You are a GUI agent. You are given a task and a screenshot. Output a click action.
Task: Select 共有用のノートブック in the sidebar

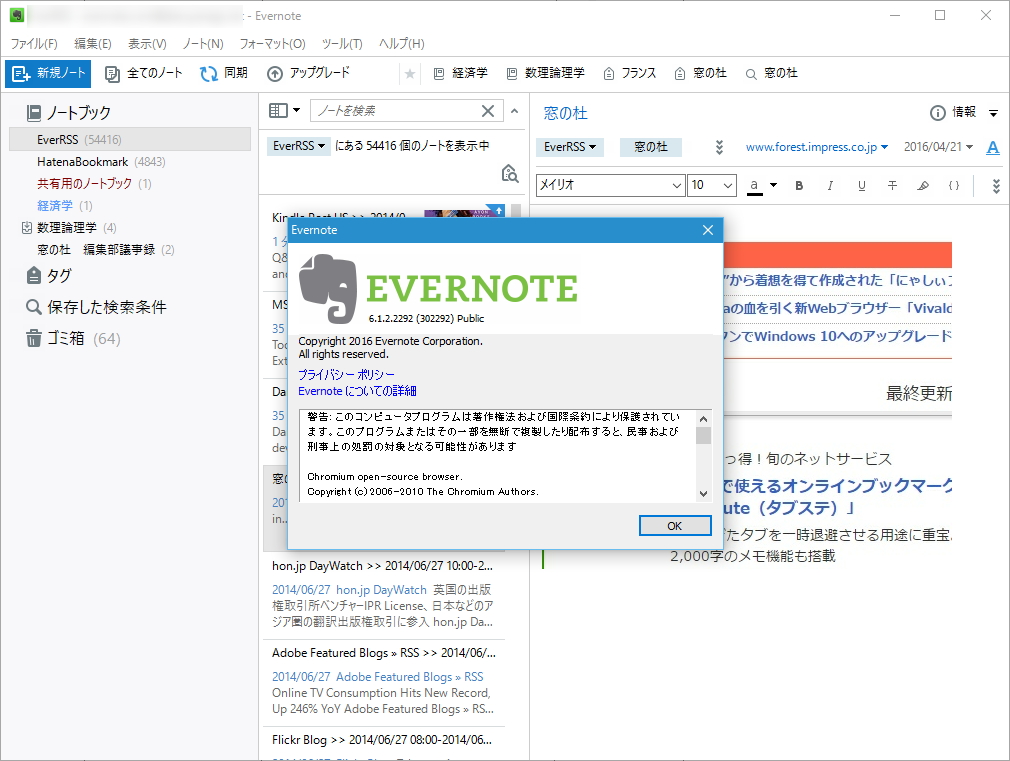[x=94, y=184]
